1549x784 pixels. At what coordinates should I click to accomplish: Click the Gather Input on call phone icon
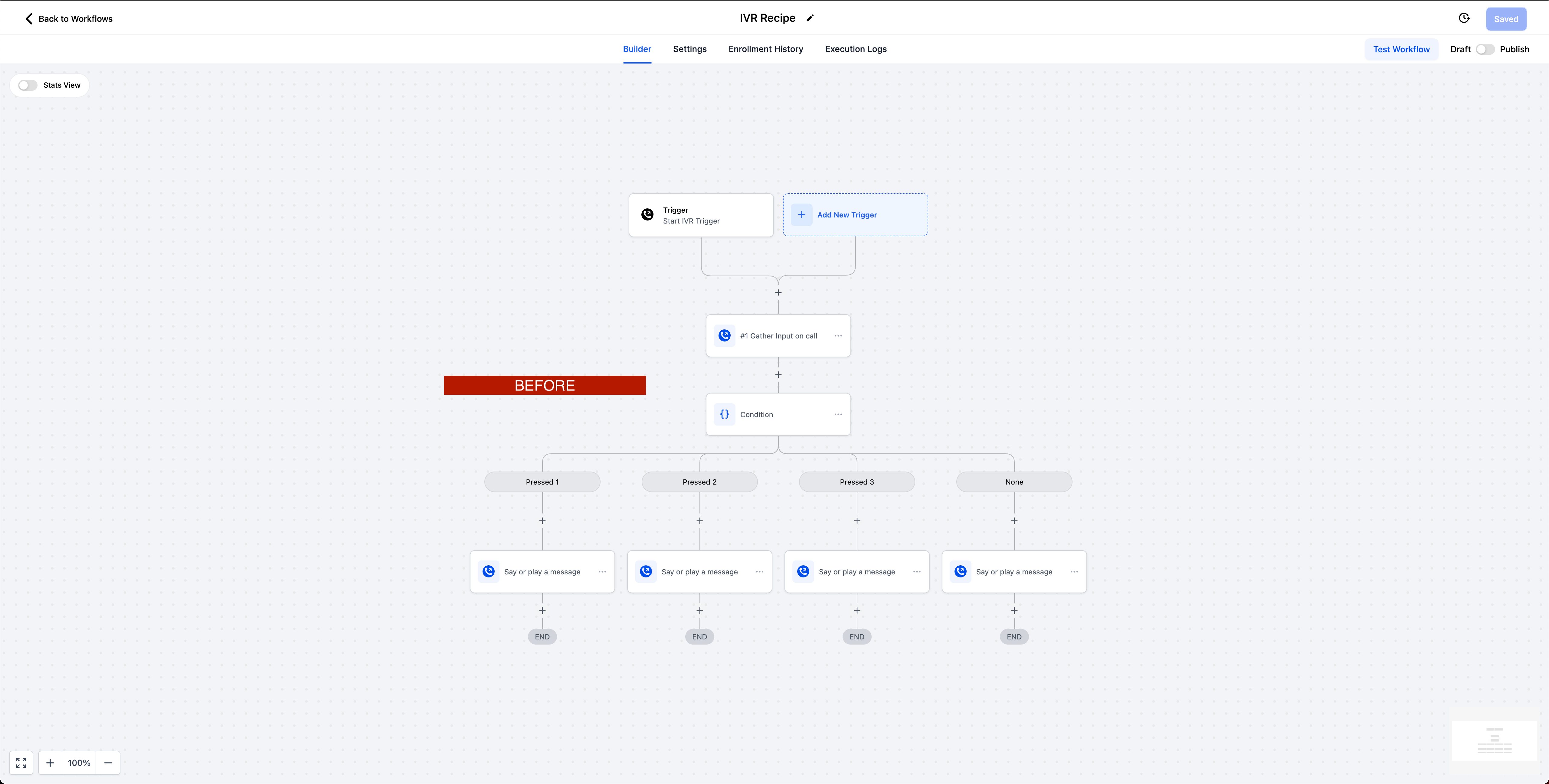tap(725, 335)
